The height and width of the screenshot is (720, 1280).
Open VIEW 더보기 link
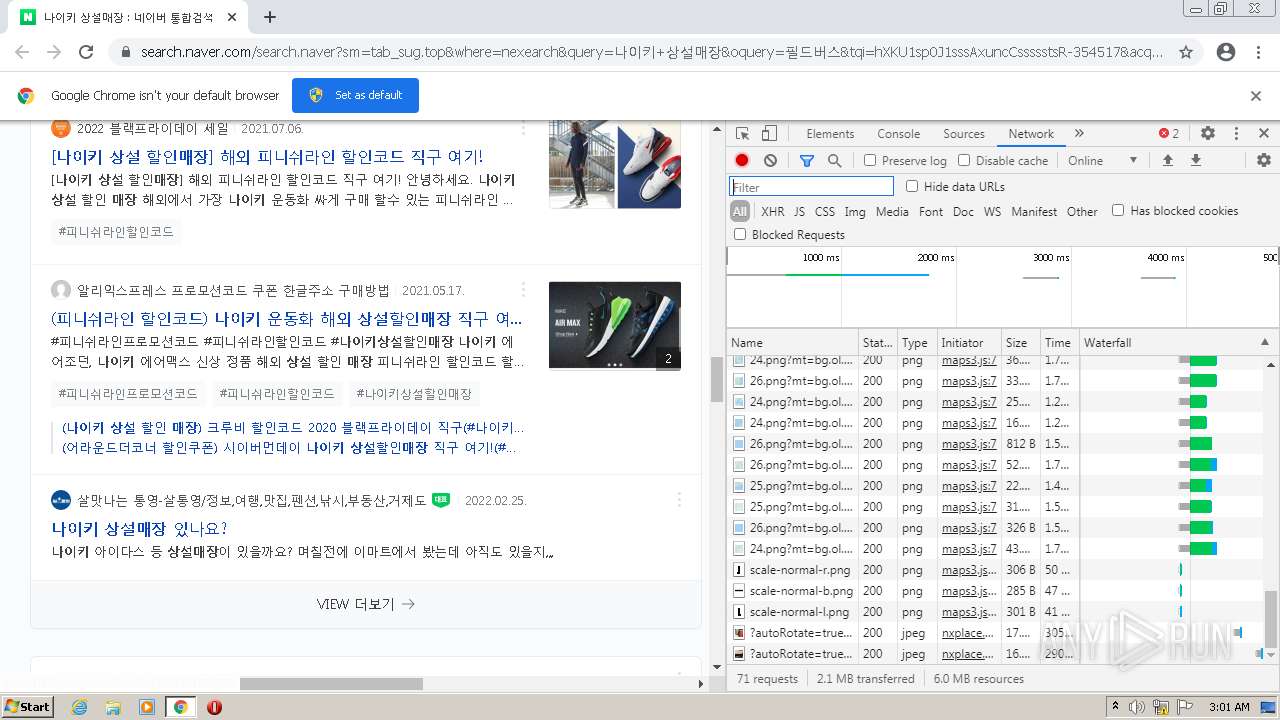pos(365,604)
